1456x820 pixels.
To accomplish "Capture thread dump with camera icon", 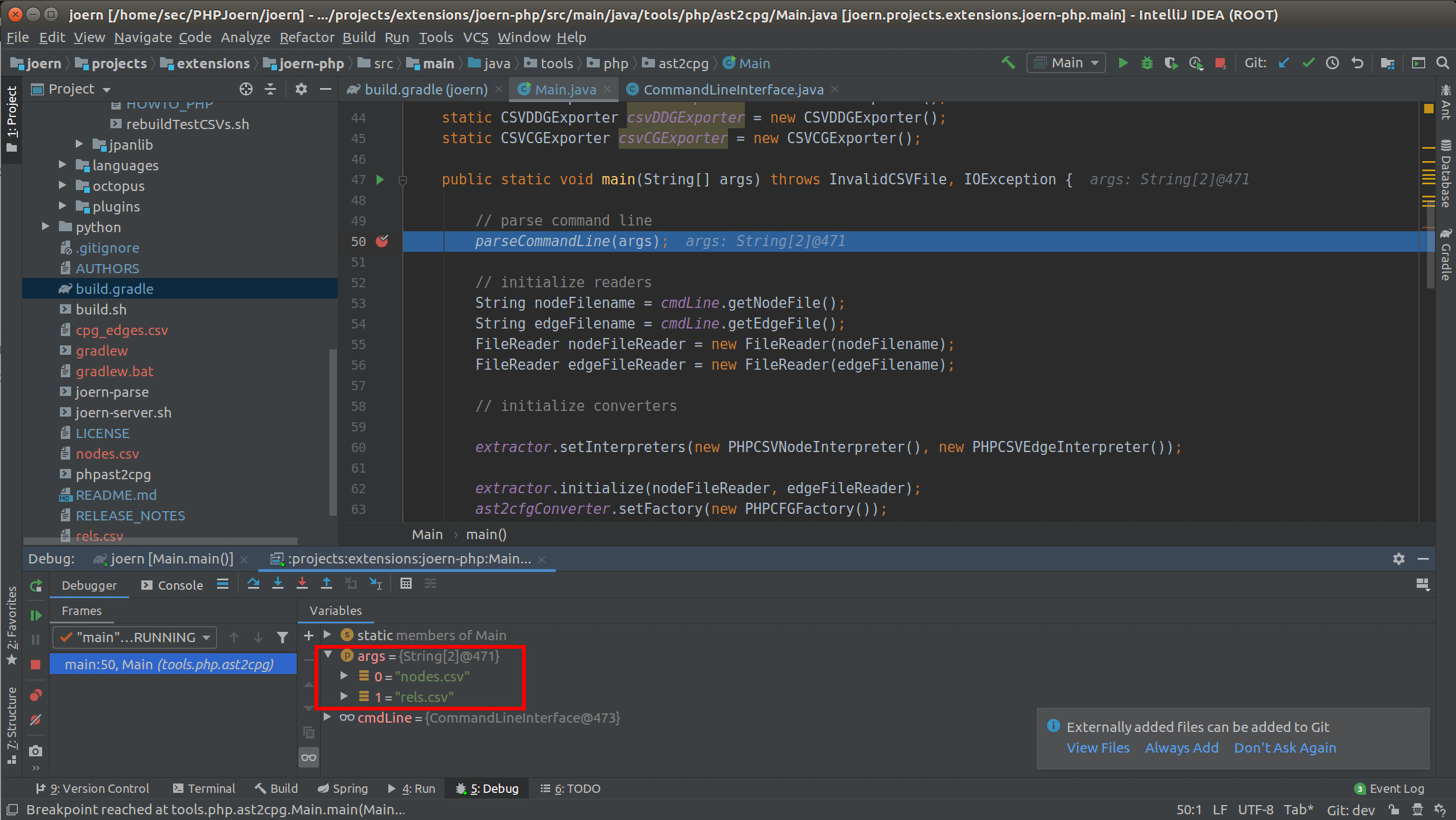I will [x=36, y=751].
